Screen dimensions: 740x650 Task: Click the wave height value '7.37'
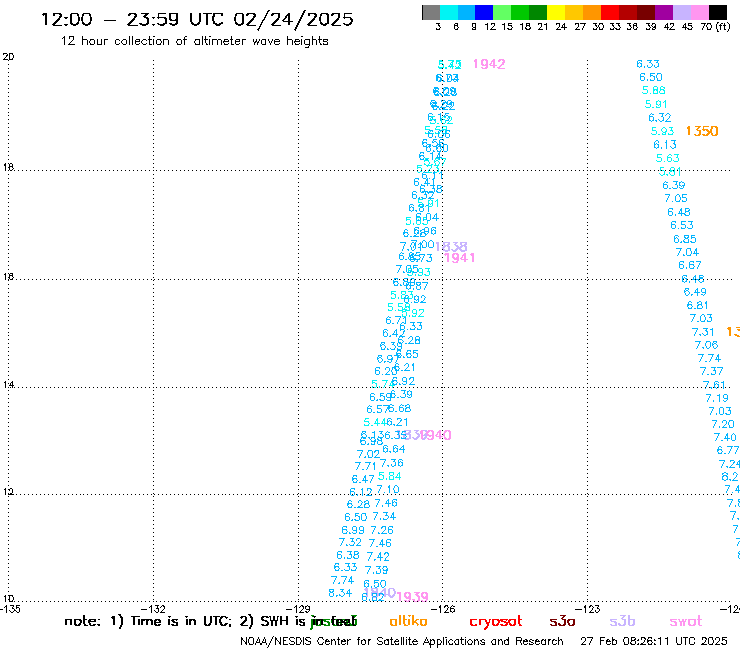(x=711, y=371)
